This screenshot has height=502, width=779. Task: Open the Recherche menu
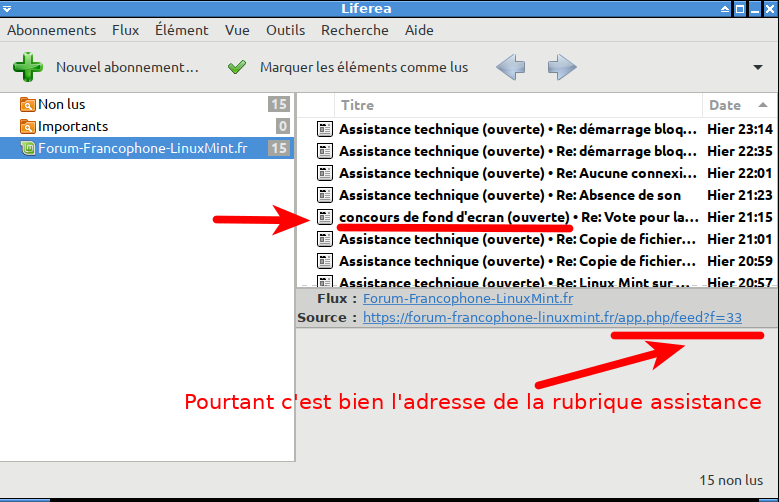(x=355, y=30)
